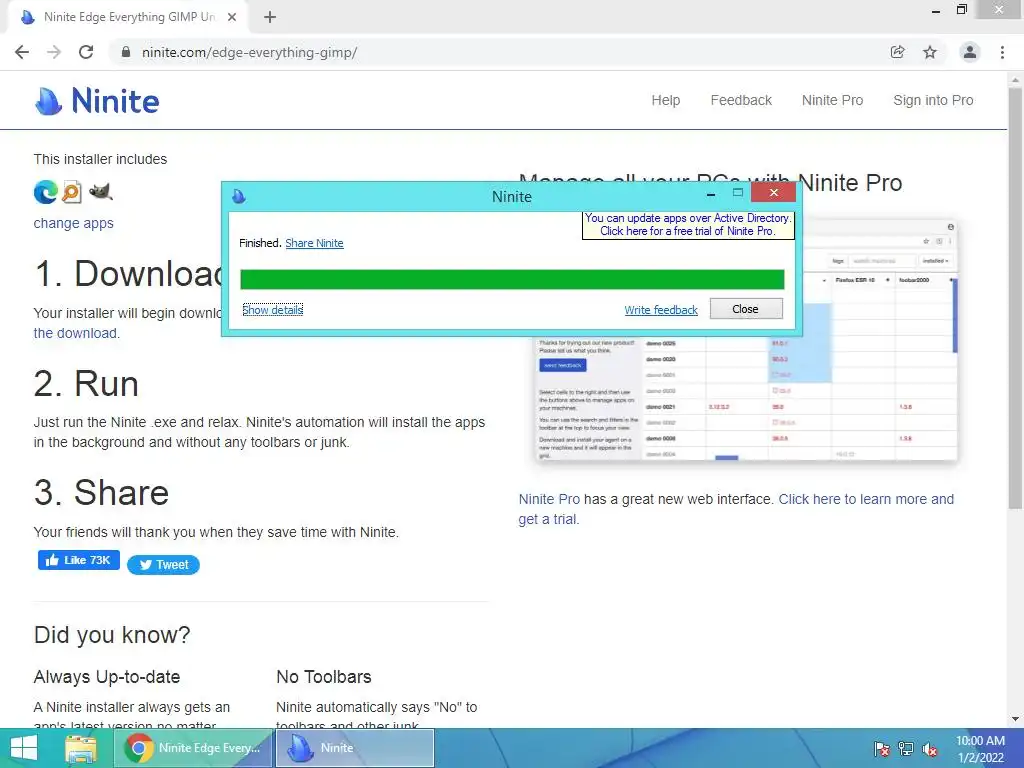This screenshot has height=768, width=1024.
Task: Open the Chrome profile avatar
Action: pos(970,52)
